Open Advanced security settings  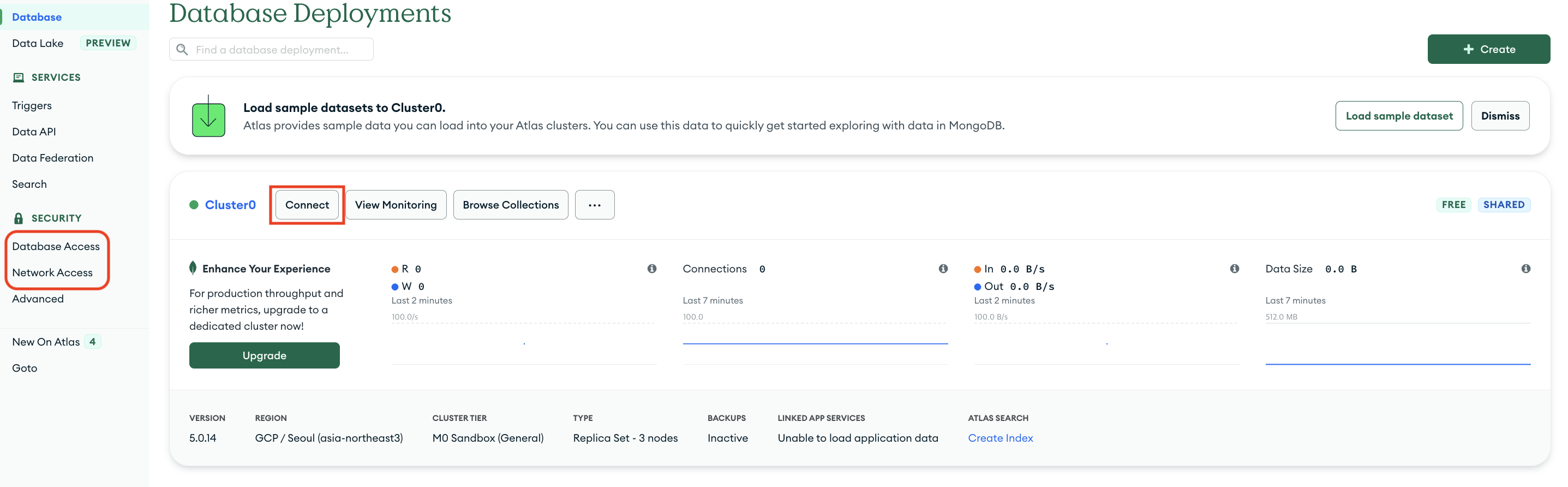[38, 298]
